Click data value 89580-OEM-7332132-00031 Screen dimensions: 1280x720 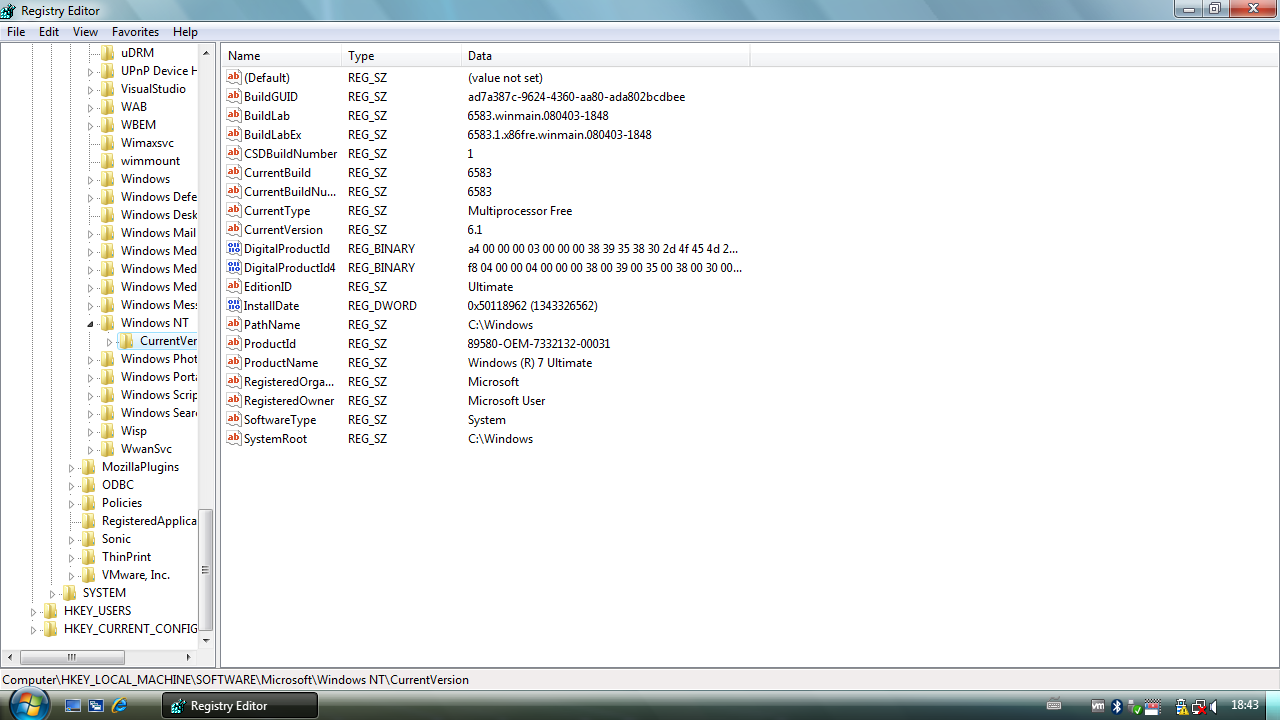point(539,344)
